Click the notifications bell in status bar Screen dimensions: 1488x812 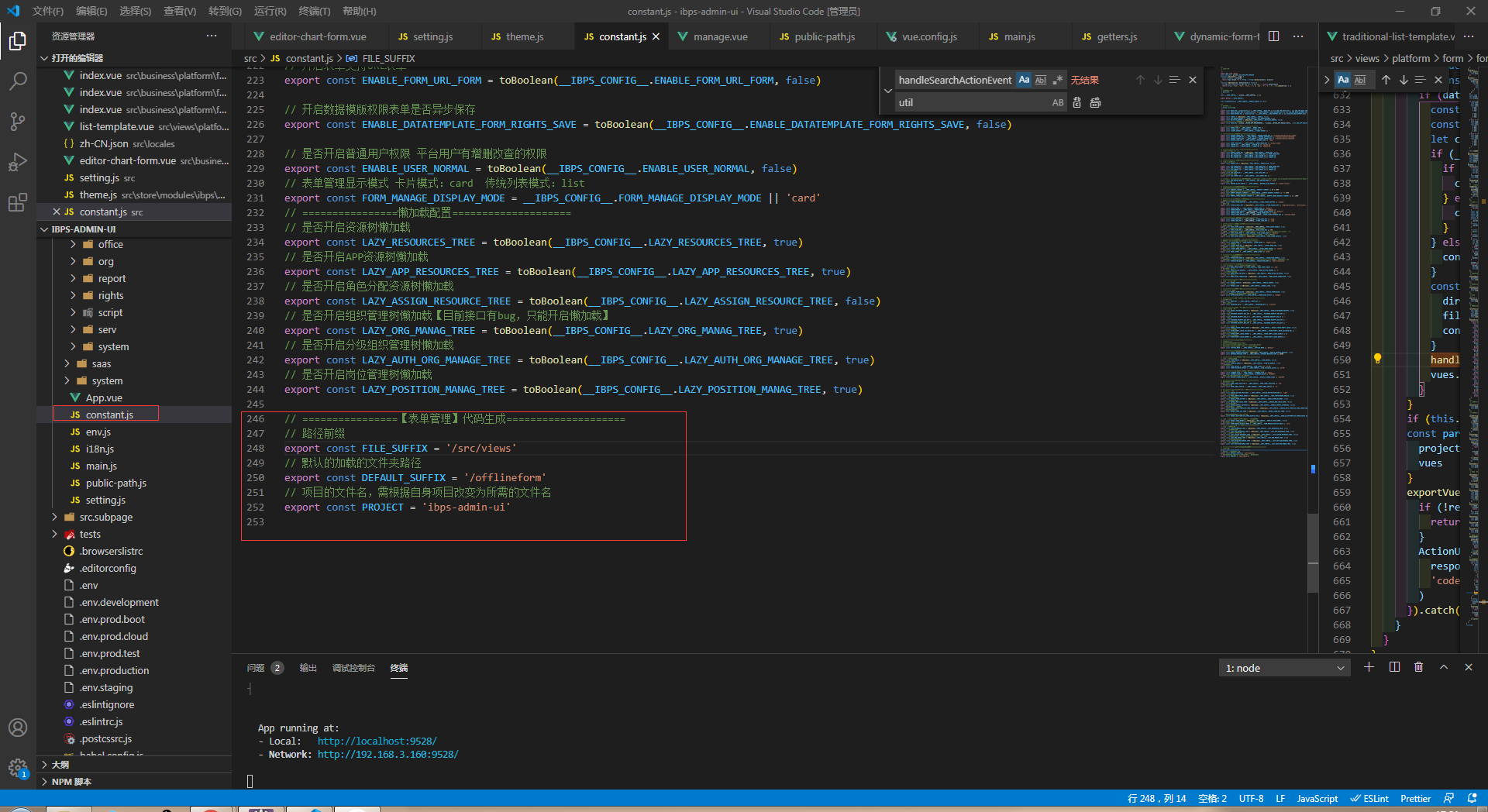[x=1472, y=798]
